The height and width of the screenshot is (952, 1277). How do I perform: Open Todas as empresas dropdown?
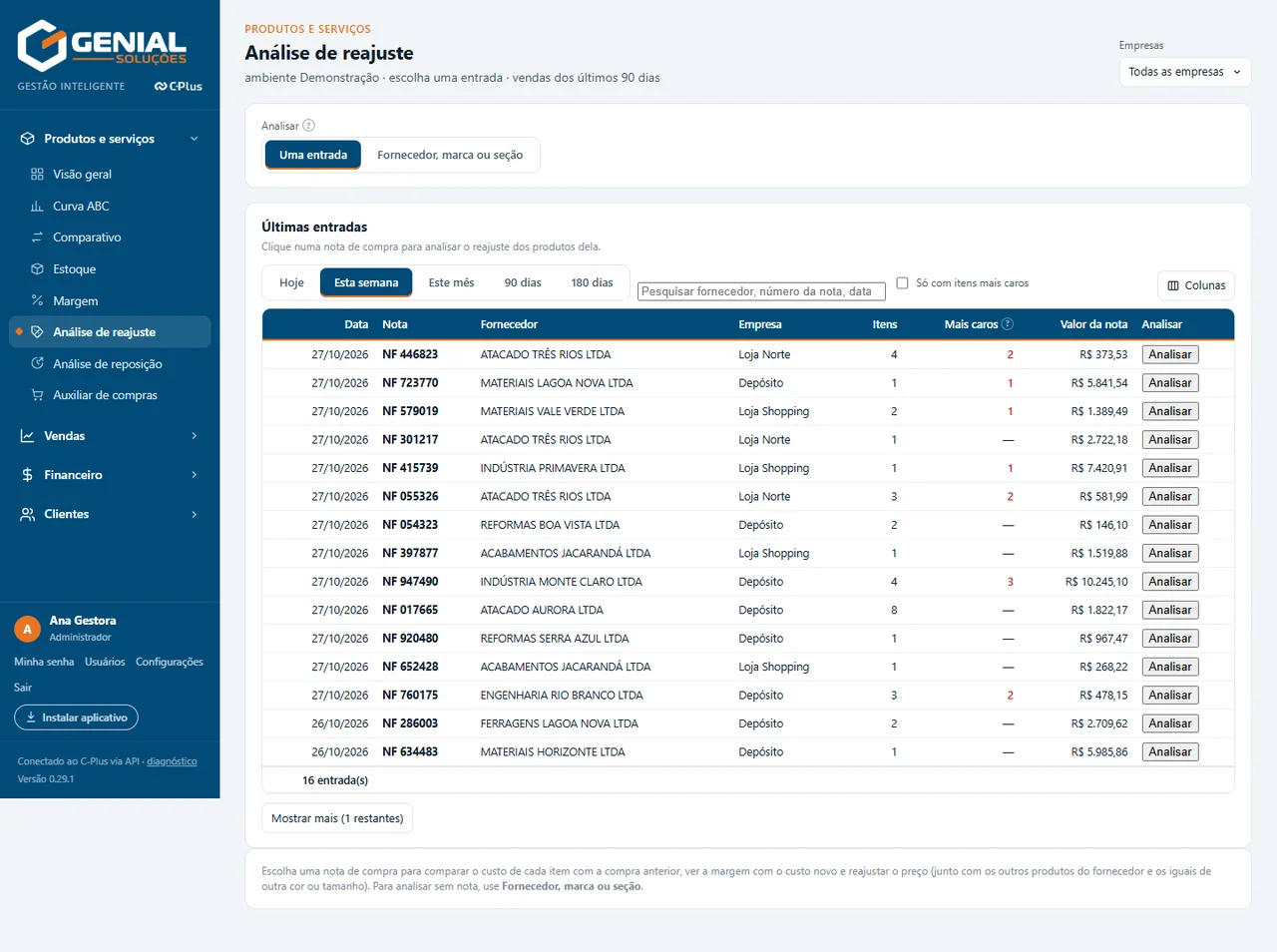pyautogui.click(x=1184, y=72)
